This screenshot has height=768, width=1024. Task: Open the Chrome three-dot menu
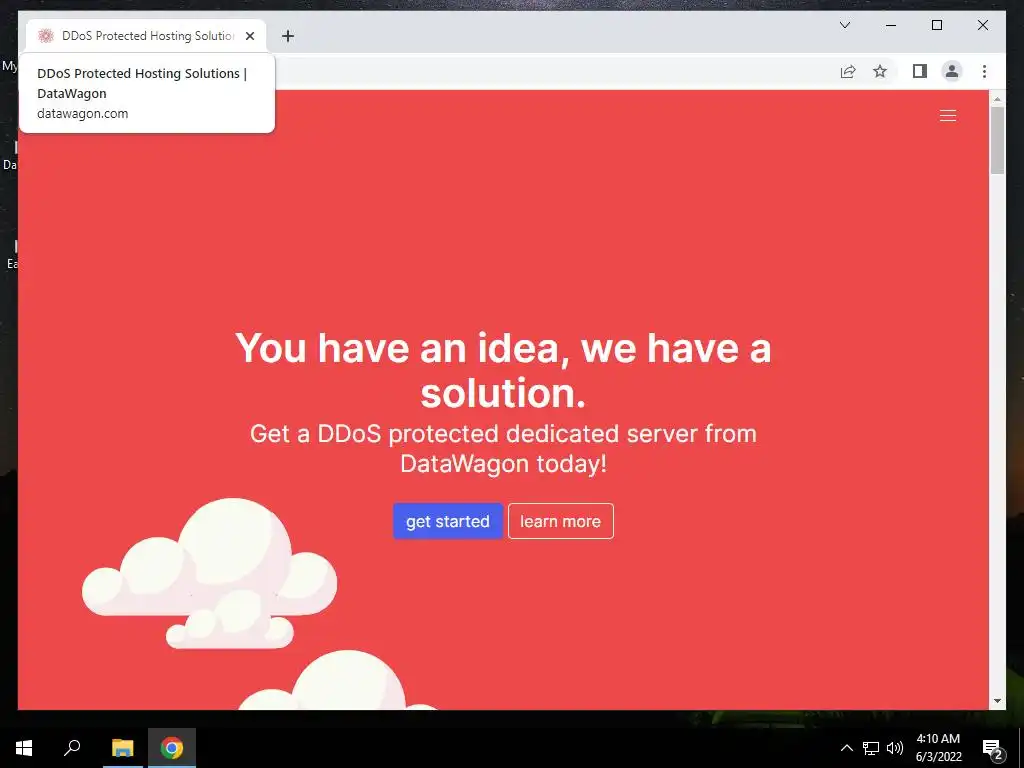(x=984, y=71)
